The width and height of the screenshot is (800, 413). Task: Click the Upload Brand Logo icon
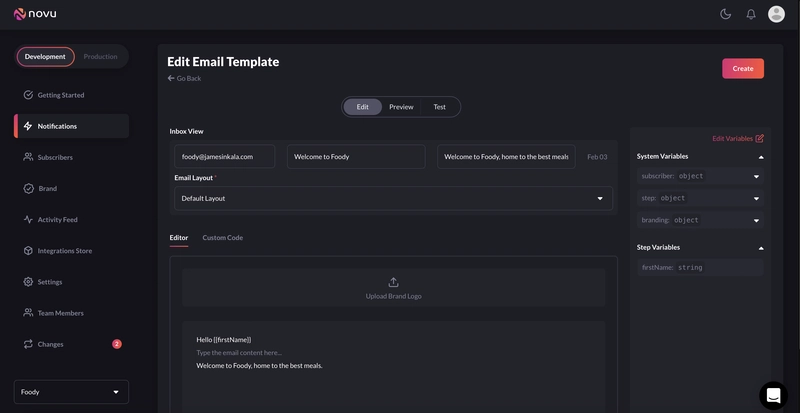click(x=393, y=283)
